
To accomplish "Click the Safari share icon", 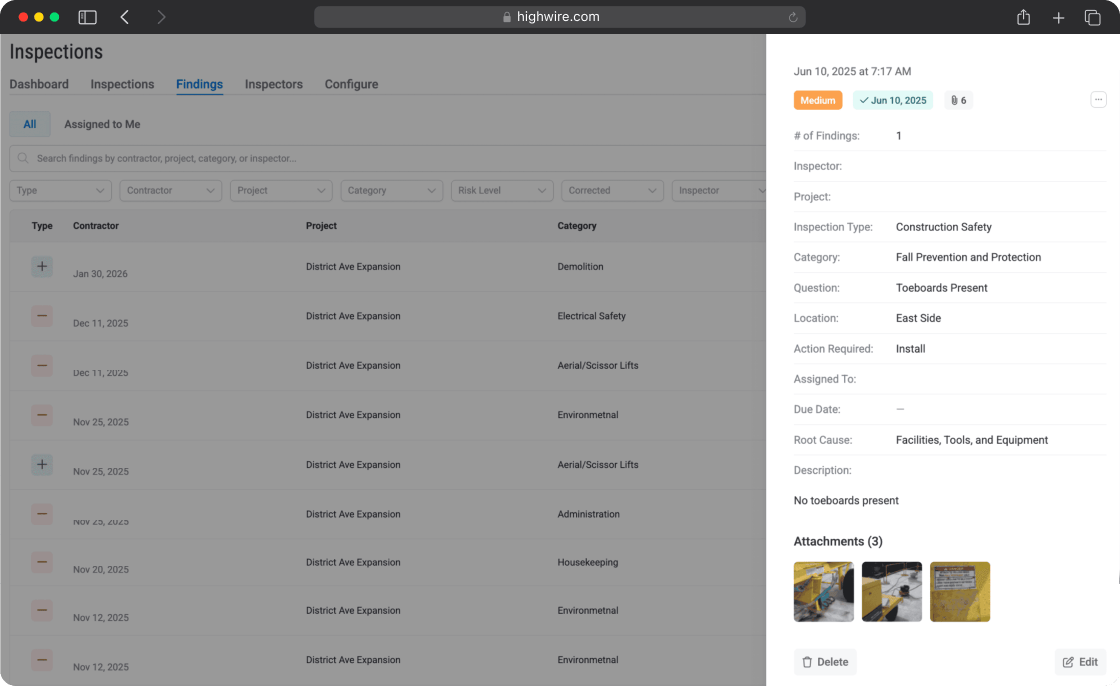I will point(1024,17).
